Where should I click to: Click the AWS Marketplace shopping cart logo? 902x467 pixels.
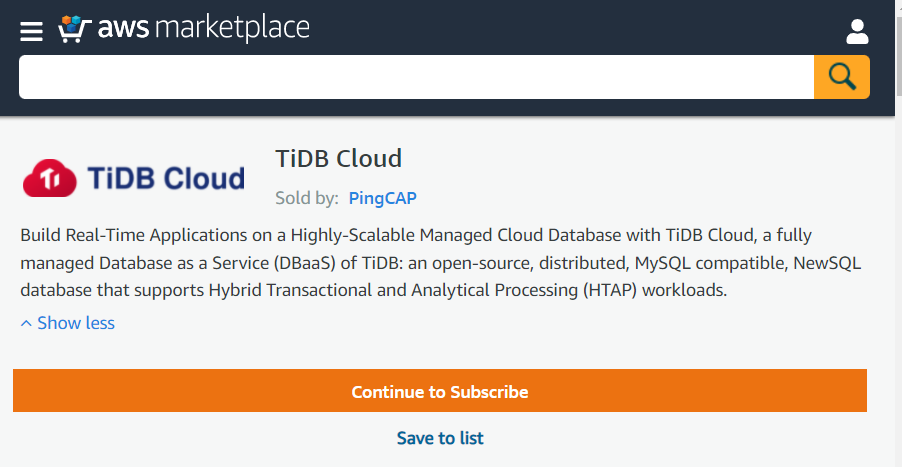click(x=75, y=28)
